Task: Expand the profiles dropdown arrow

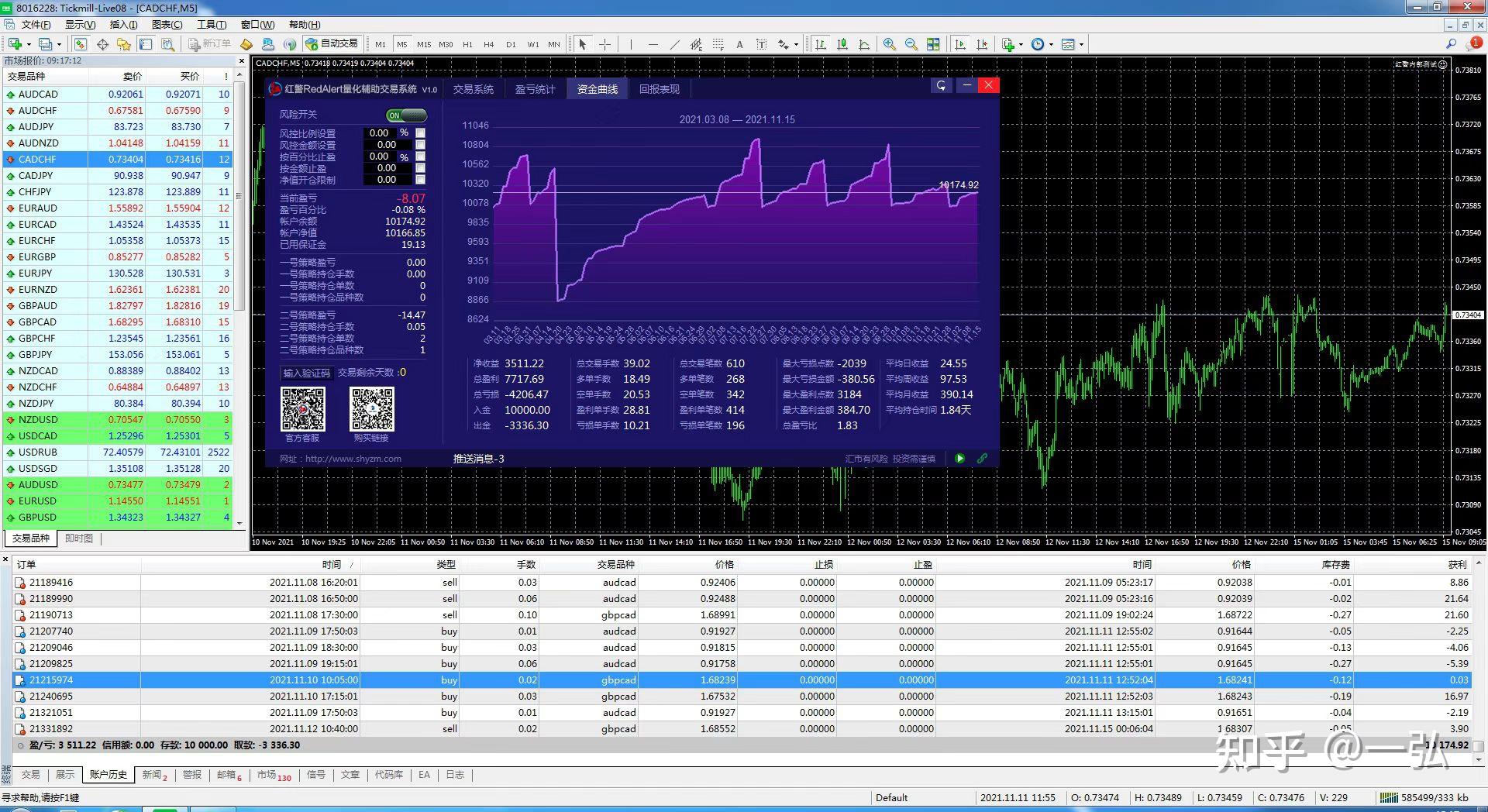Action: (x=59, y=44)
